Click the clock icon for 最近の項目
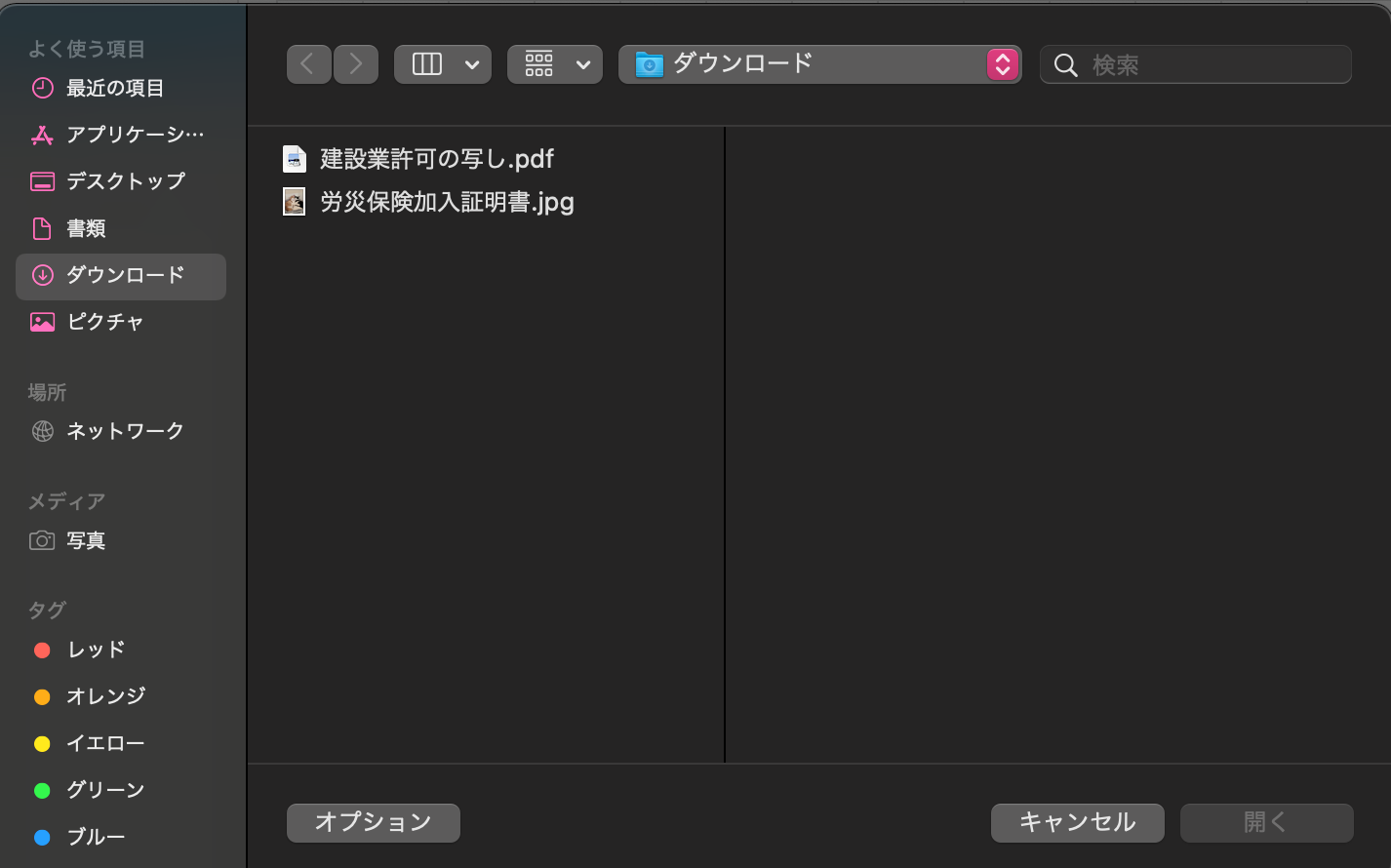Viewport: 1391px width, 868px height. tap(42, 88)
